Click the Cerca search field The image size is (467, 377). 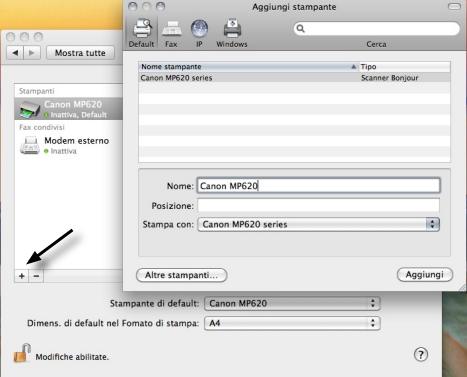click(376, 29)
